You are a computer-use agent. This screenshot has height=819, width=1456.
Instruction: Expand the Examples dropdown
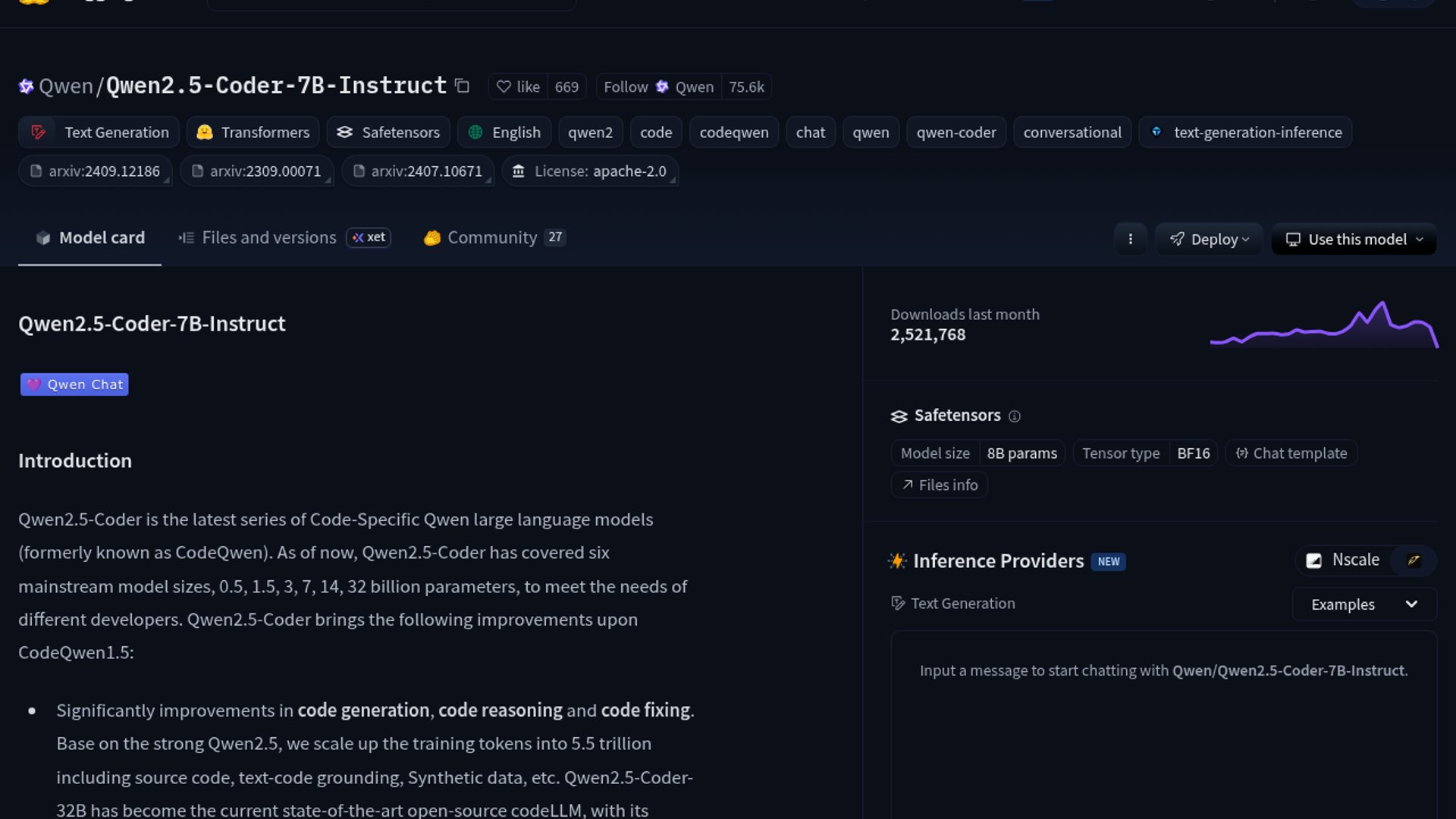(1363, 604)
